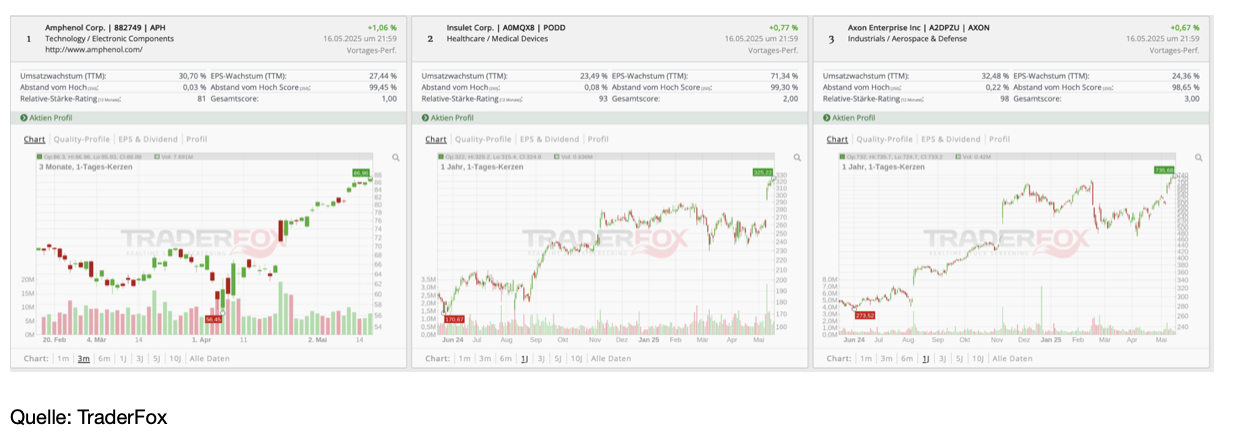Switch to Profil tab in the Amphenol card
1236x446 pixels.
[197, 139]
